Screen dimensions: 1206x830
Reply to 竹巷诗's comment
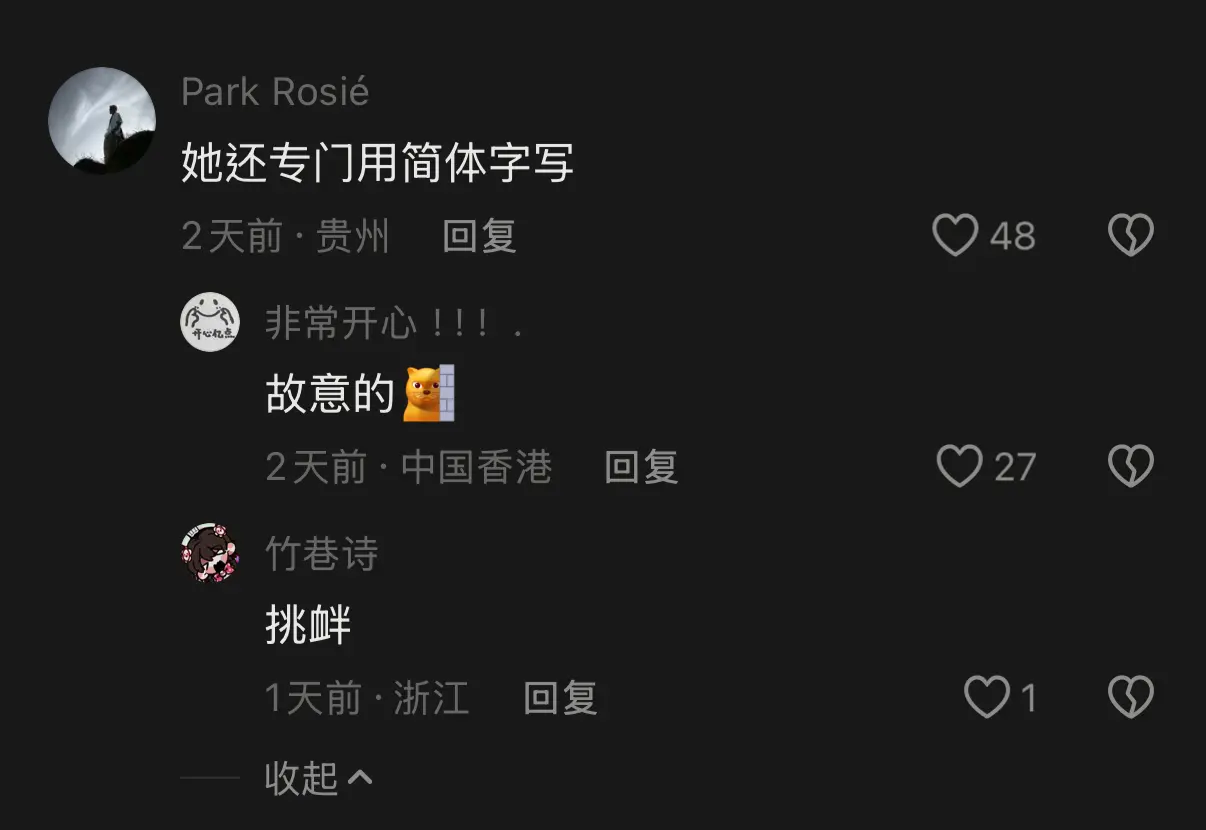[560, 698]
